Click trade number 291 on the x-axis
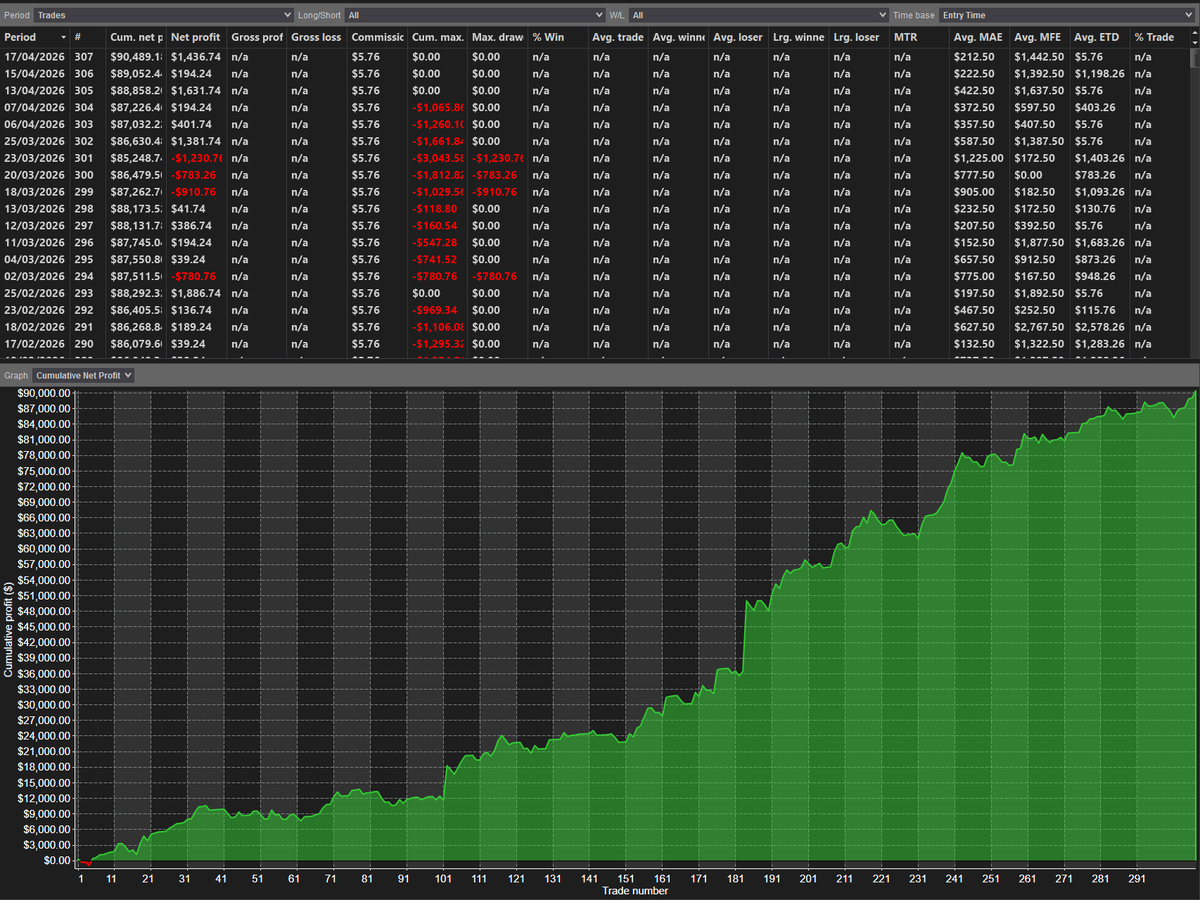This screenshot has height=900, width=1200. (1136, 878)
